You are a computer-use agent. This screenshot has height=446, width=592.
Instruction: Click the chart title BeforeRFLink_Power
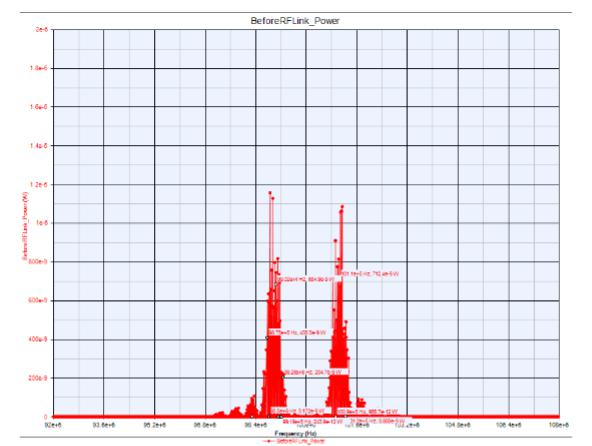295,21
